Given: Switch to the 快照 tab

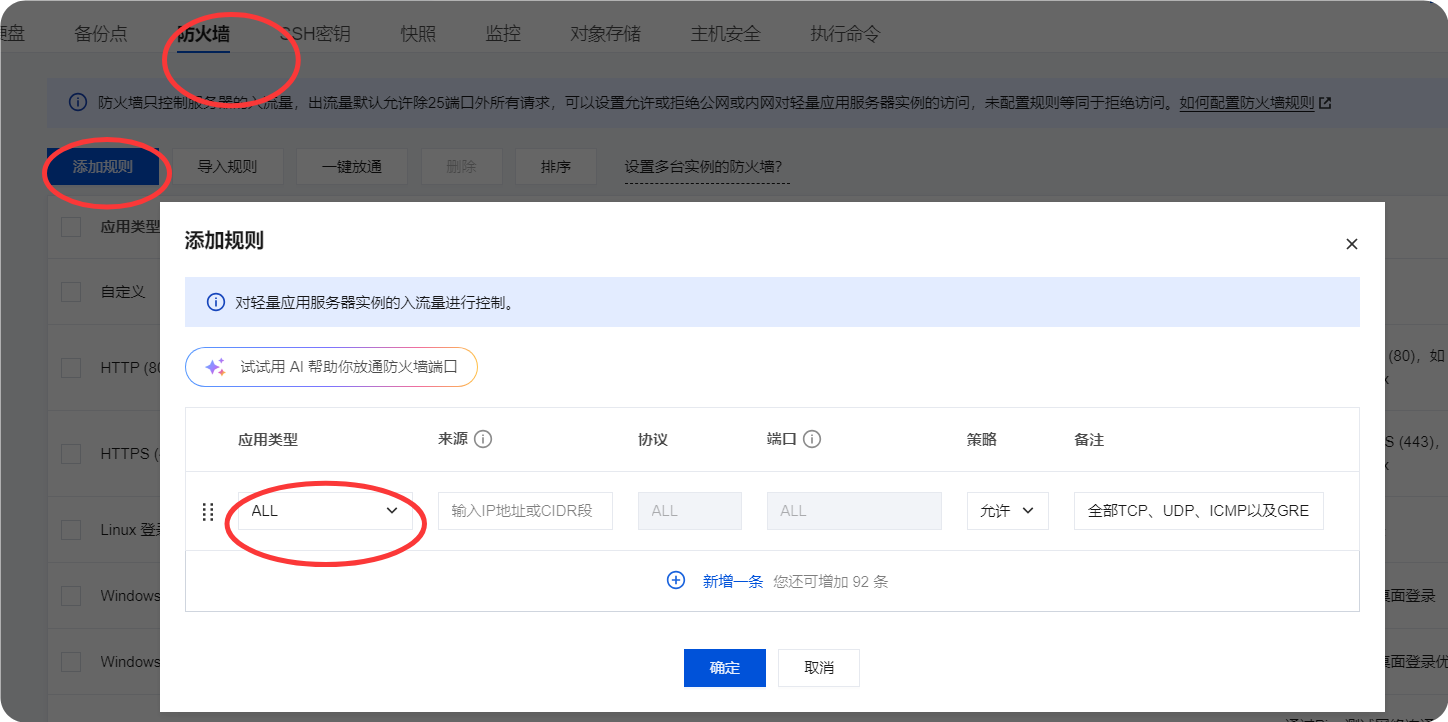Looking at the screenshot, I should click(417, 32).
